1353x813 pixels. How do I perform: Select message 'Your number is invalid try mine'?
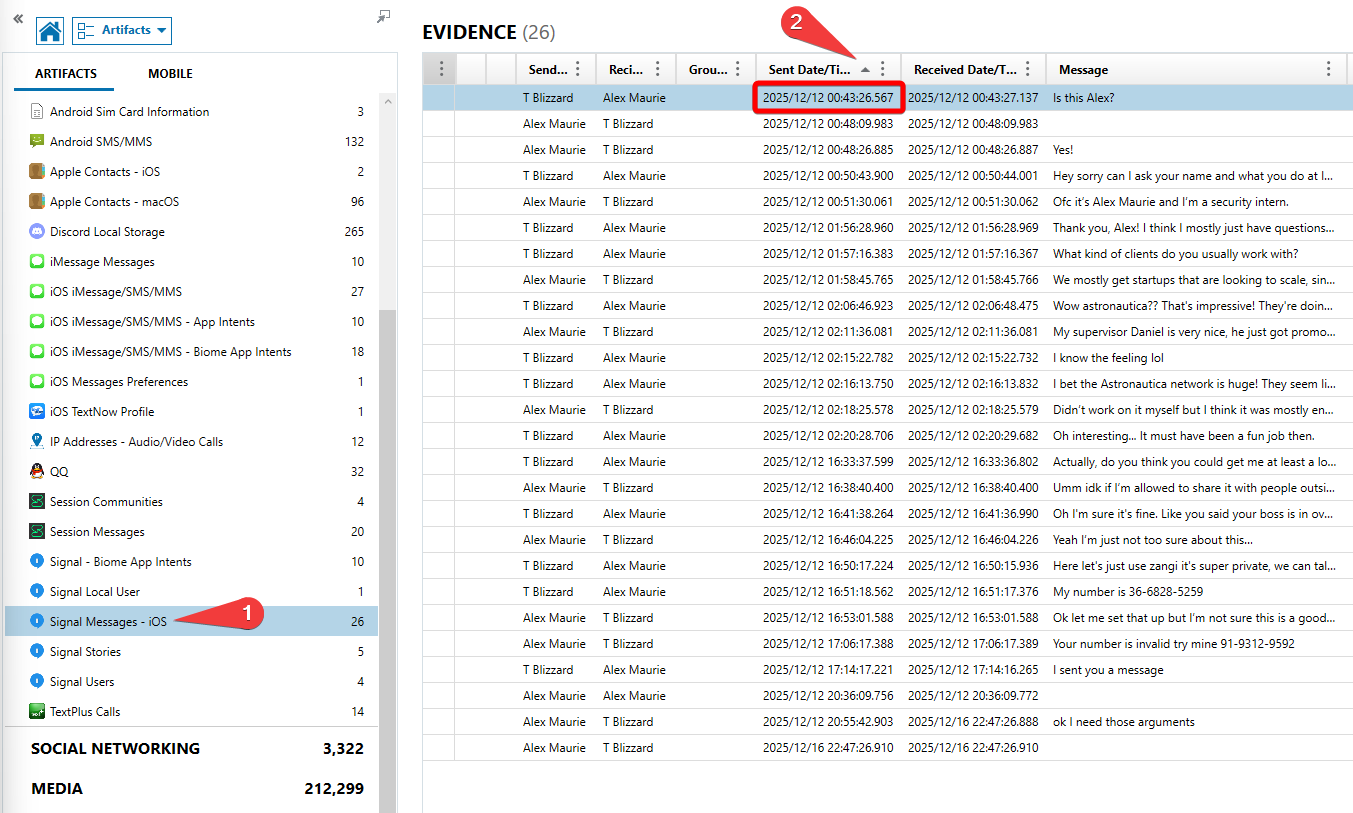1174,644
